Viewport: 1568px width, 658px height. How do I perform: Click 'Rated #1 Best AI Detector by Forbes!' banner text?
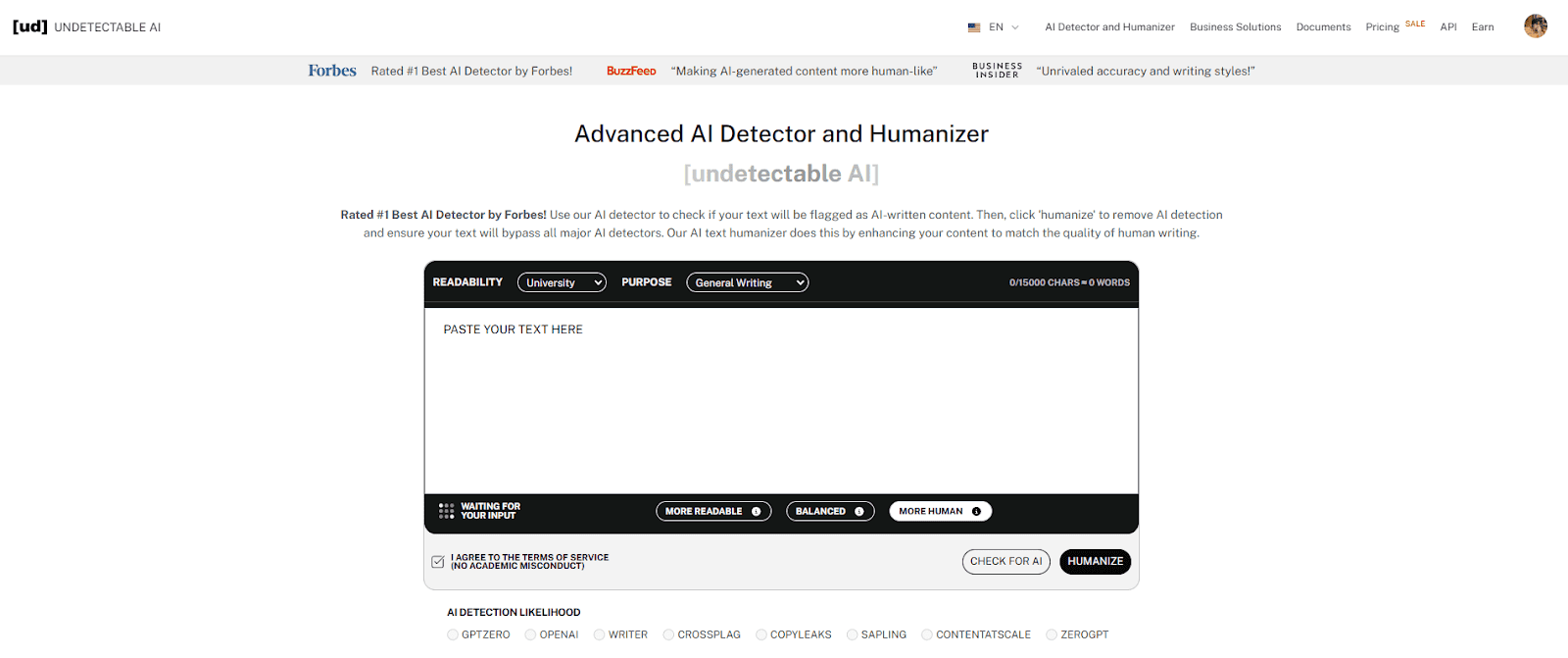coord(471,71)
